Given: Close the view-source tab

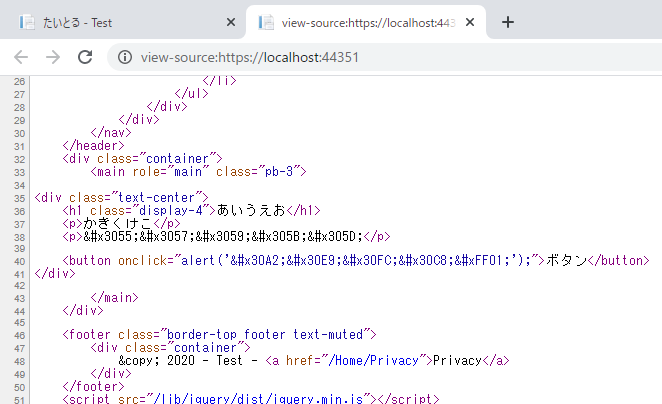Looking at the screenshot, I should pyautogui.click(x=470, y=22).
